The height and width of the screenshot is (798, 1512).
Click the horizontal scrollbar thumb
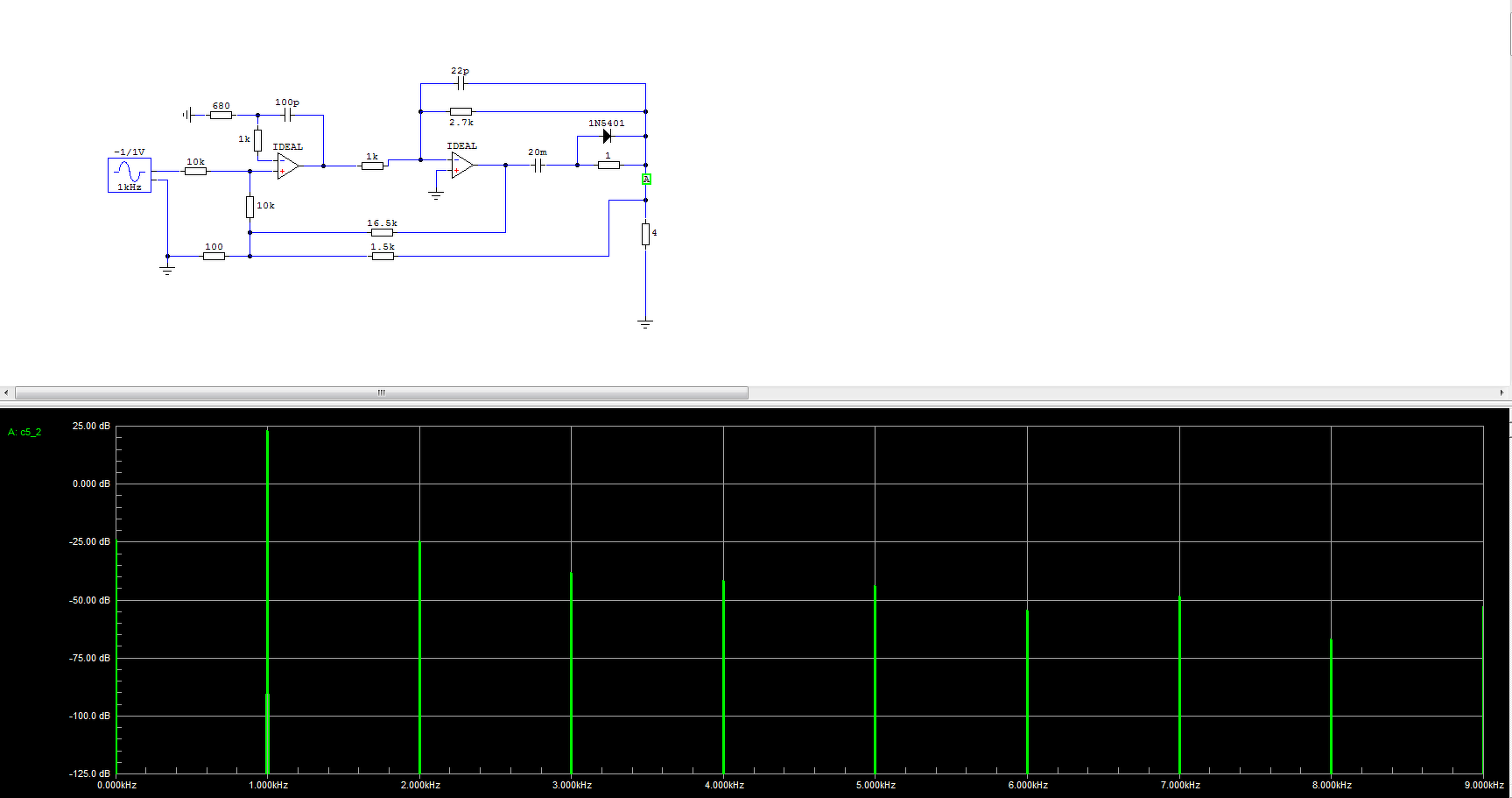[382, 392]
